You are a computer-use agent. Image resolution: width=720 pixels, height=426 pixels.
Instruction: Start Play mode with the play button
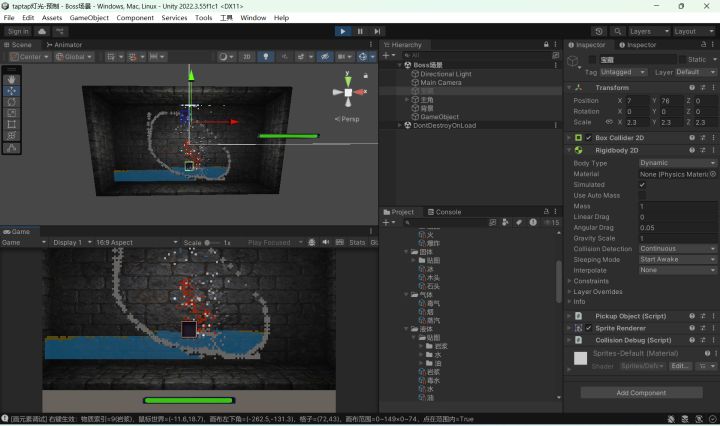tap(343, 31)
